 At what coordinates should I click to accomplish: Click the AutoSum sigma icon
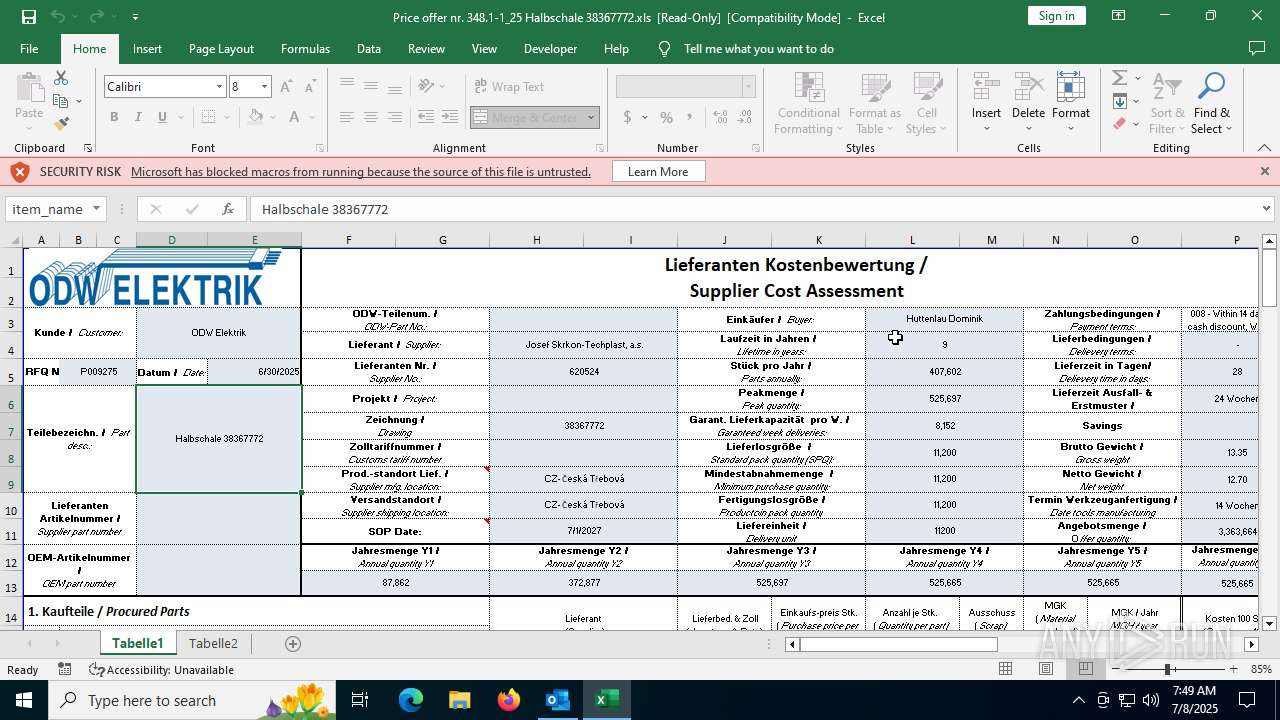tap(1120, 78)
